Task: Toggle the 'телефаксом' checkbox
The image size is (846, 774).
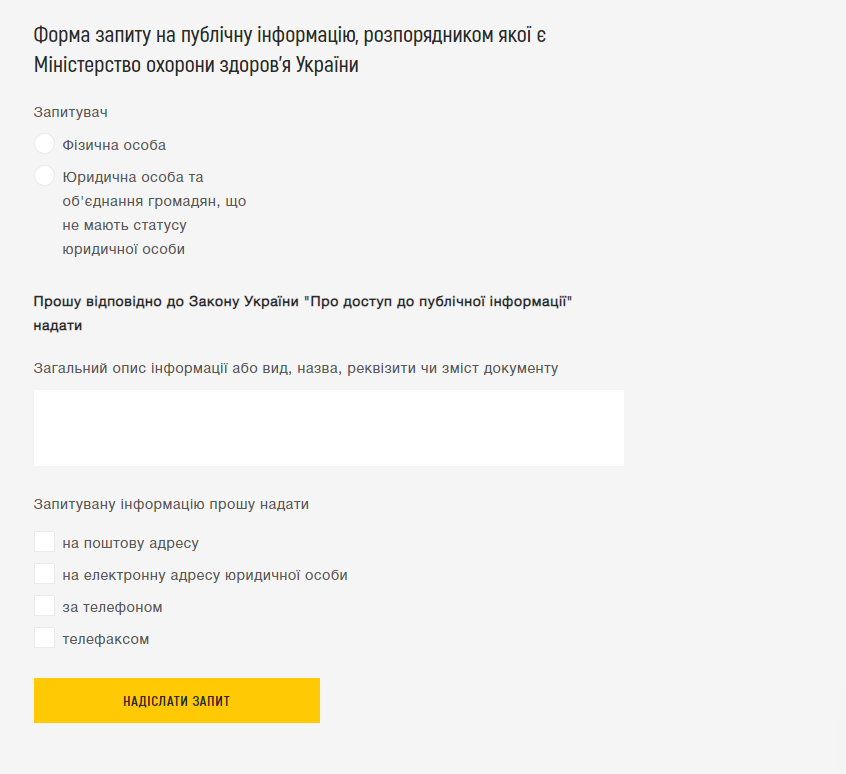Action: (x=44, y=638)
